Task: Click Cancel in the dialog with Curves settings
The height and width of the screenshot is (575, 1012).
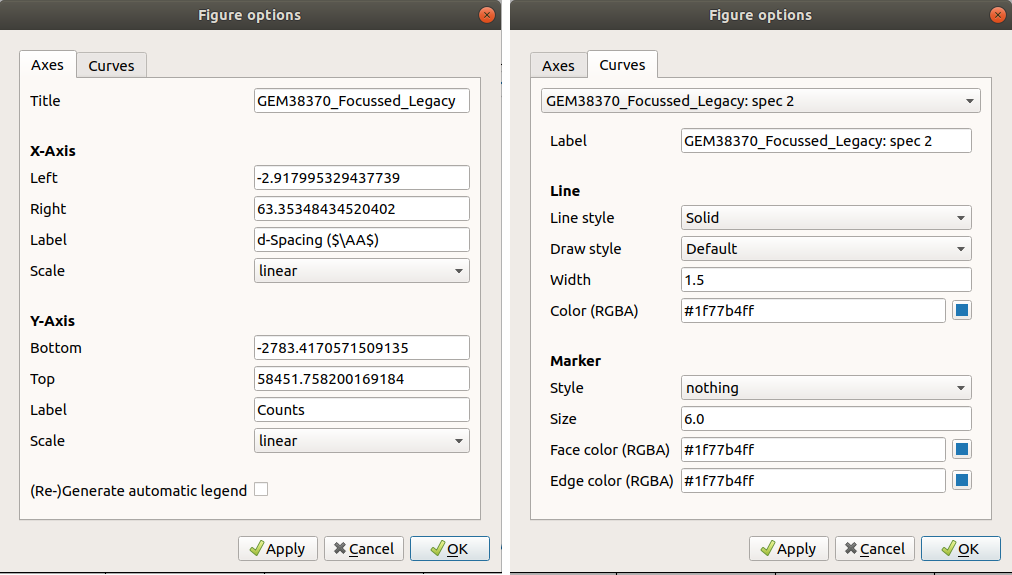Action: click(871, 549)
